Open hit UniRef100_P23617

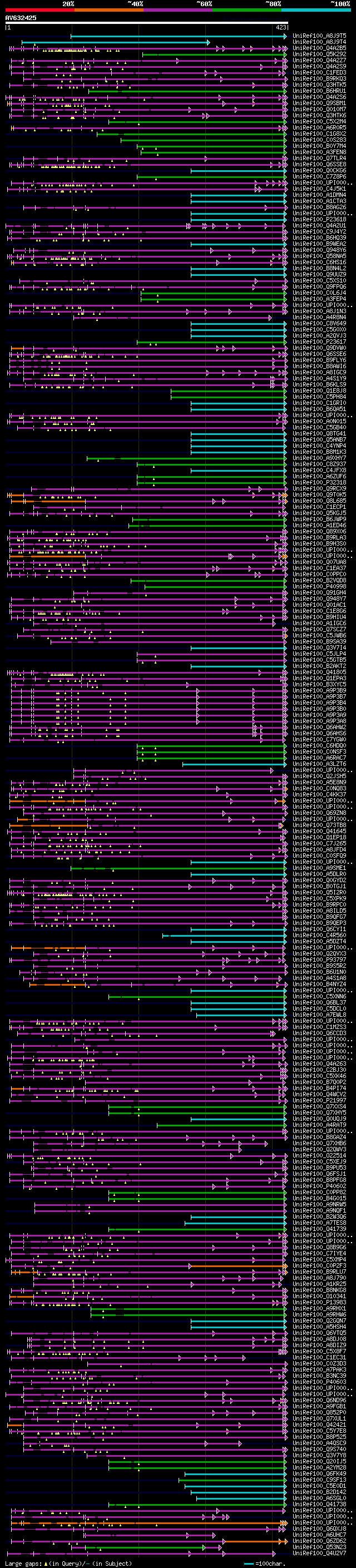pyautogui.click(x=319, y=342)
